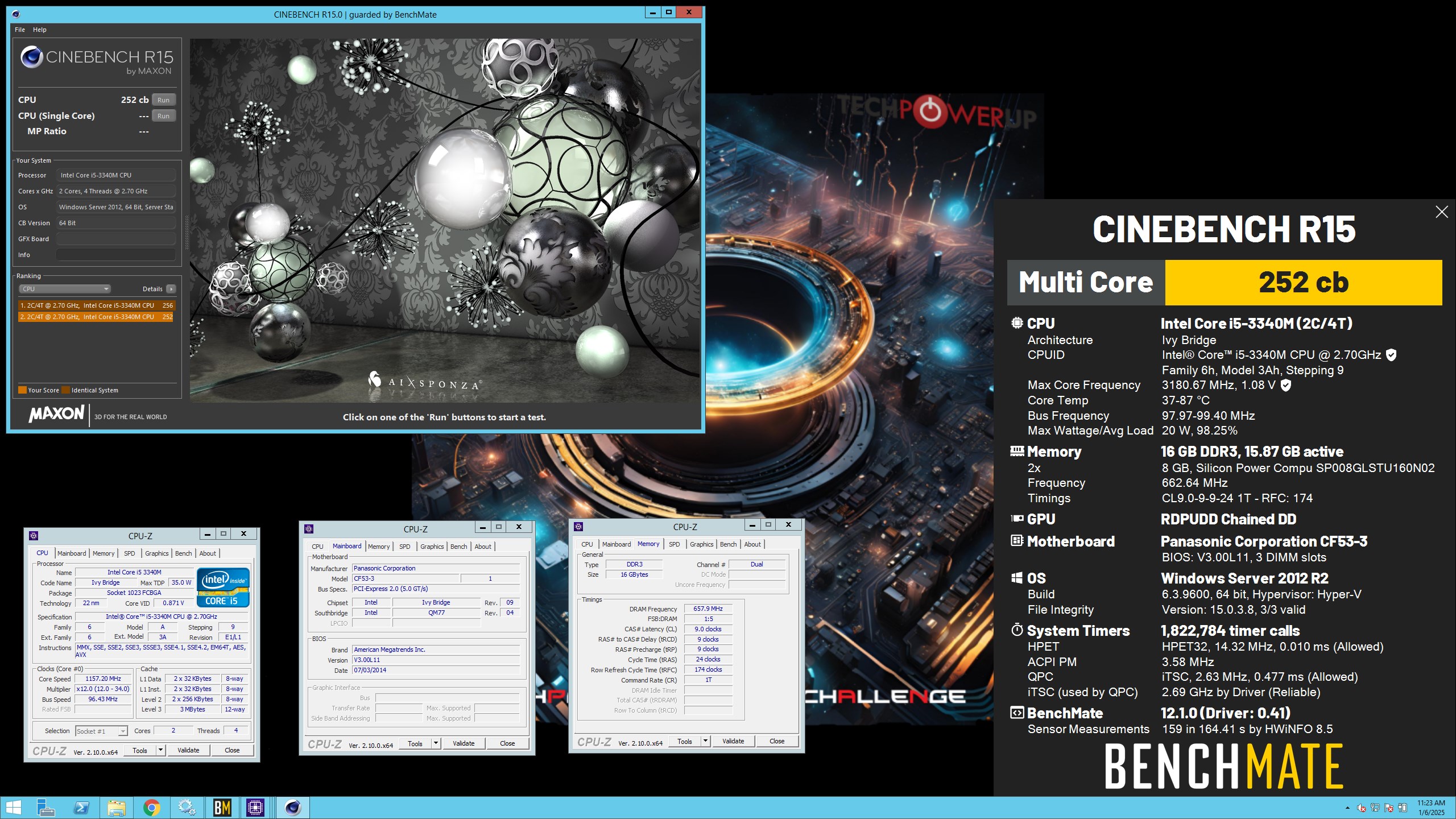Click the DRAM Frequency value 657.9 MHz
1456x819 pixels.
(708, 609)
